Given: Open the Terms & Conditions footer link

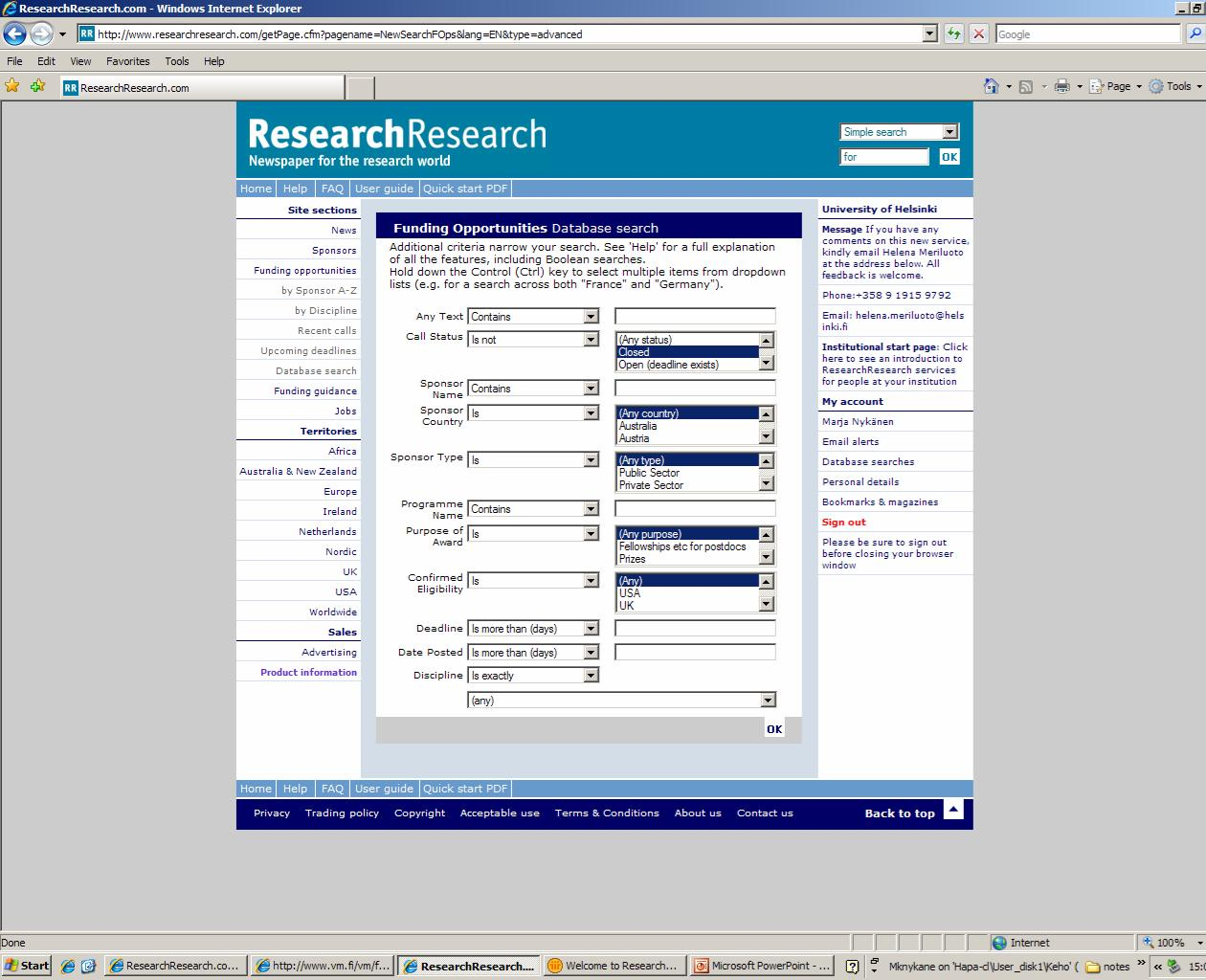Looking at the screenshot, I should [x=607, y=813].
